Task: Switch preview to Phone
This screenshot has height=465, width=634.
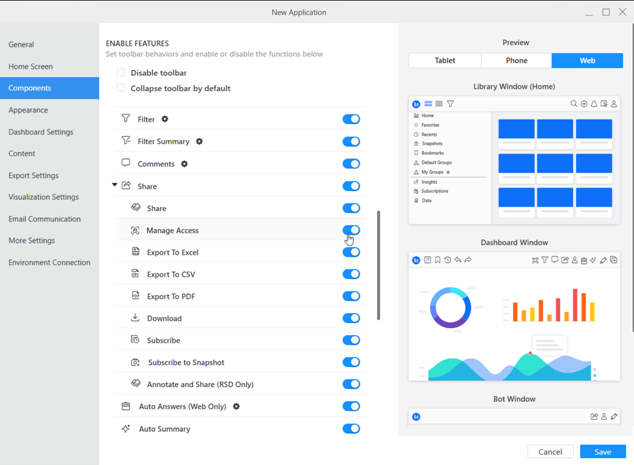Action: [516, 60]
